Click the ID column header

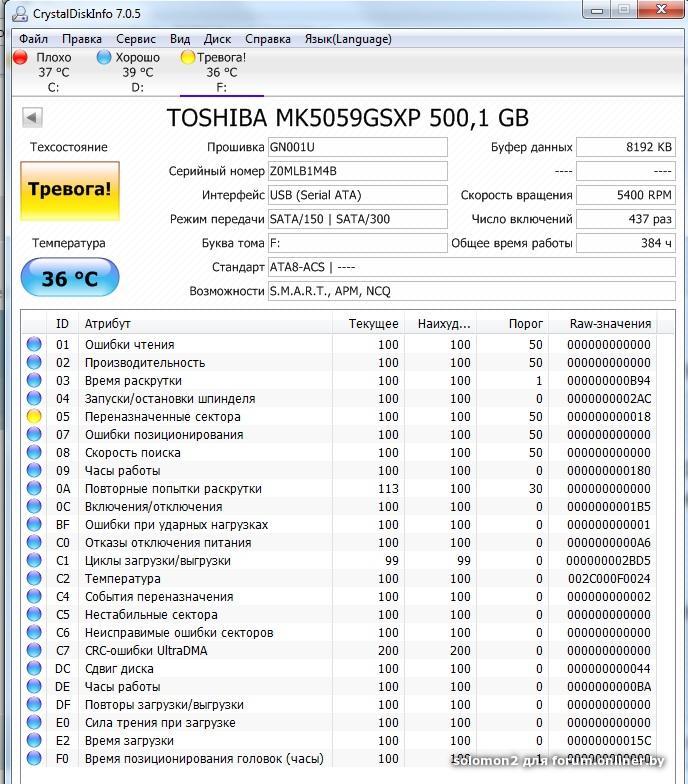tap(62, 324)
